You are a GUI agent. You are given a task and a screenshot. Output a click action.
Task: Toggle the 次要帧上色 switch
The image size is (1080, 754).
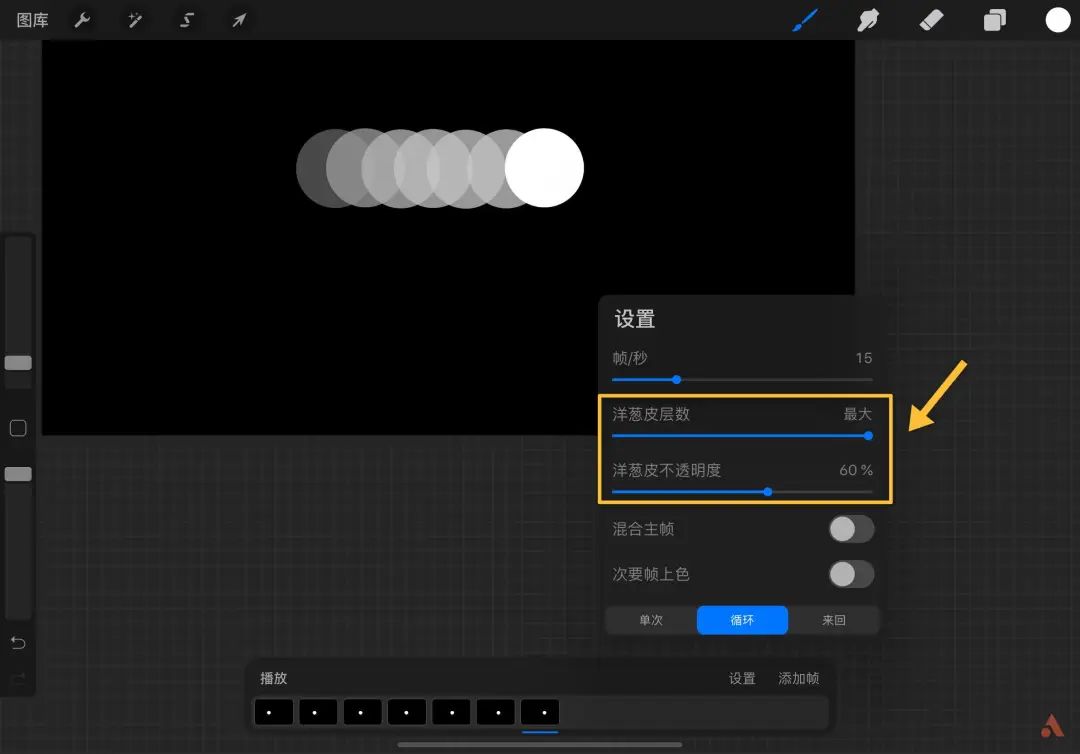pyautogui.click(x=851, y=574)
